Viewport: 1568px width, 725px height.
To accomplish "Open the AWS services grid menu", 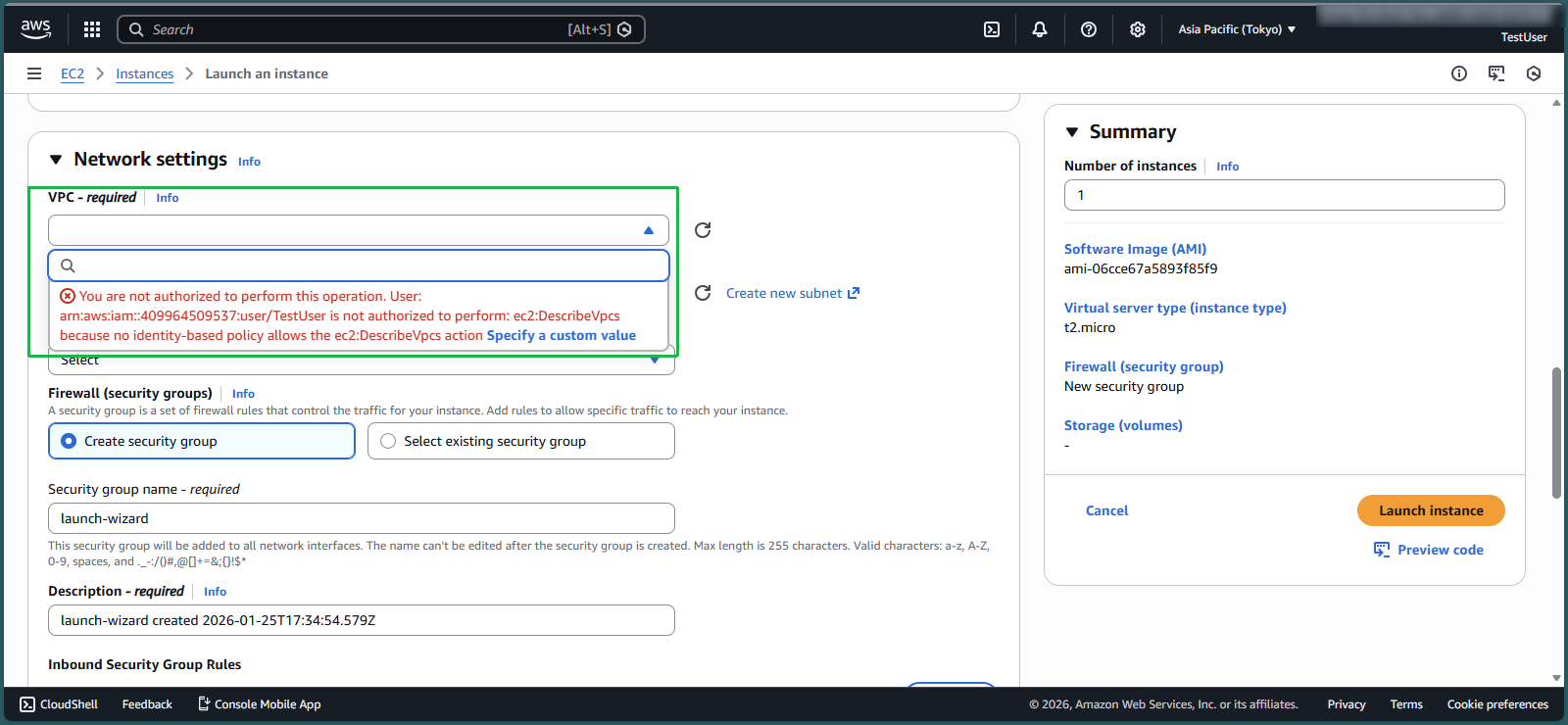I will pos(92,29).
